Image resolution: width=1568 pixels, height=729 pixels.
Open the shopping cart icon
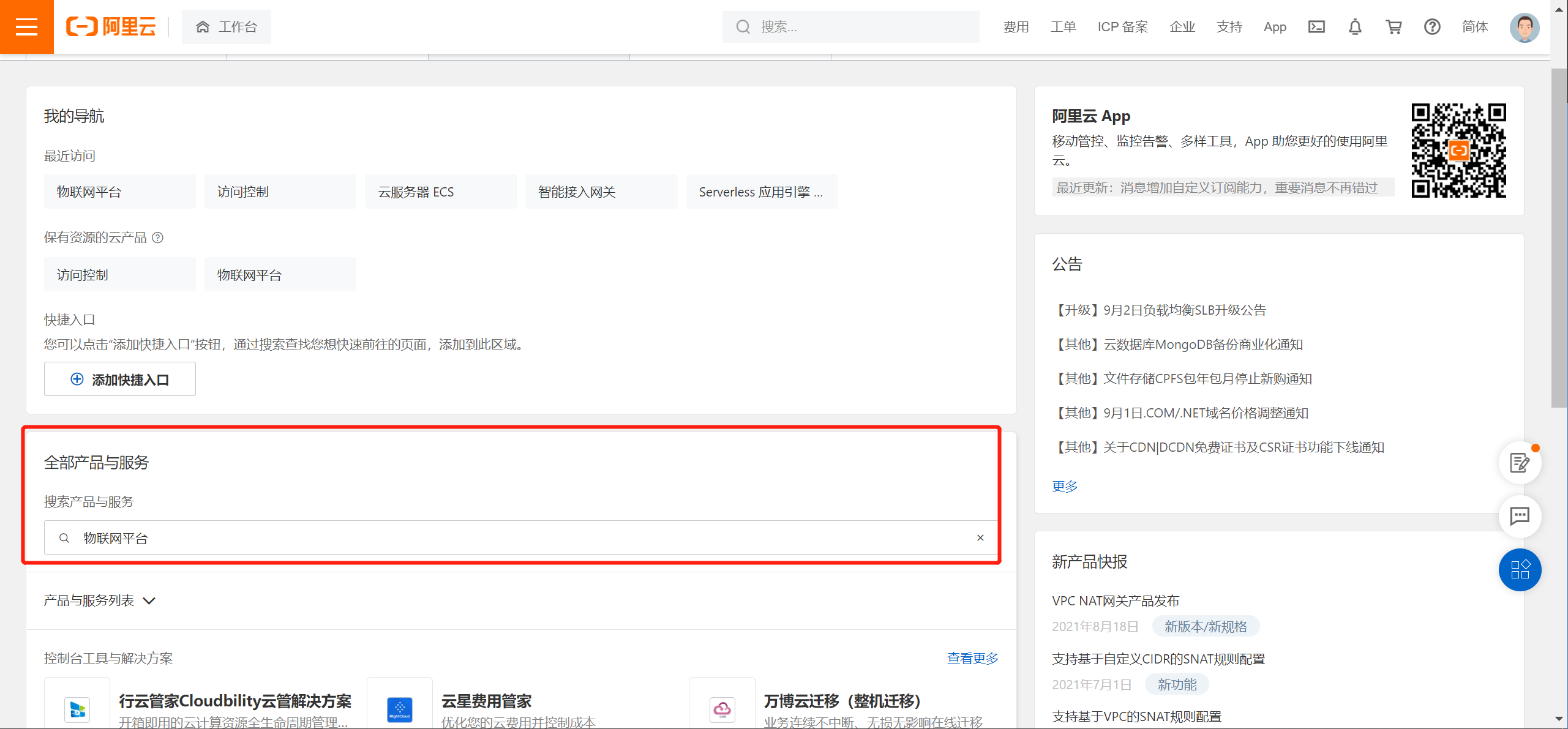click(x=1394, y=27)
